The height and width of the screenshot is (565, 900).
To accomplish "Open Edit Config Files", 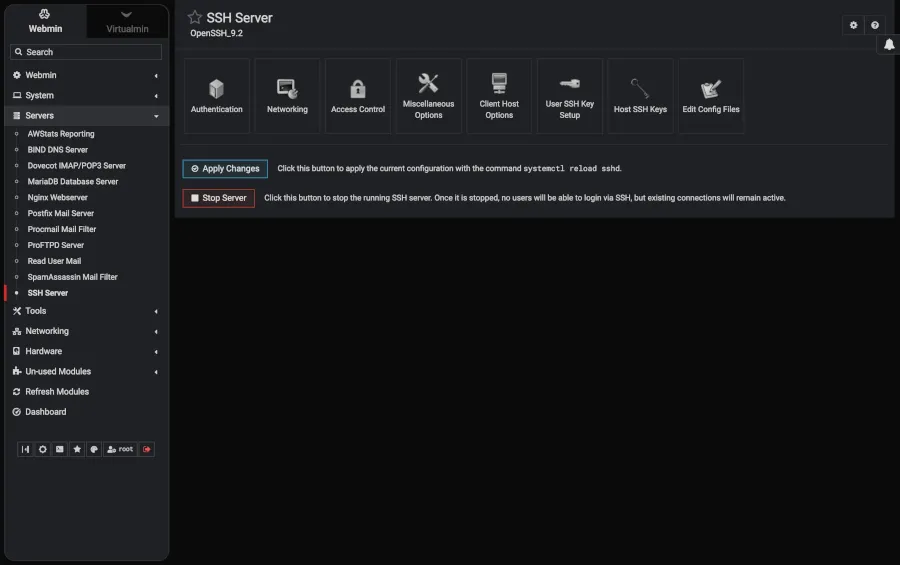I will (710, 96).
